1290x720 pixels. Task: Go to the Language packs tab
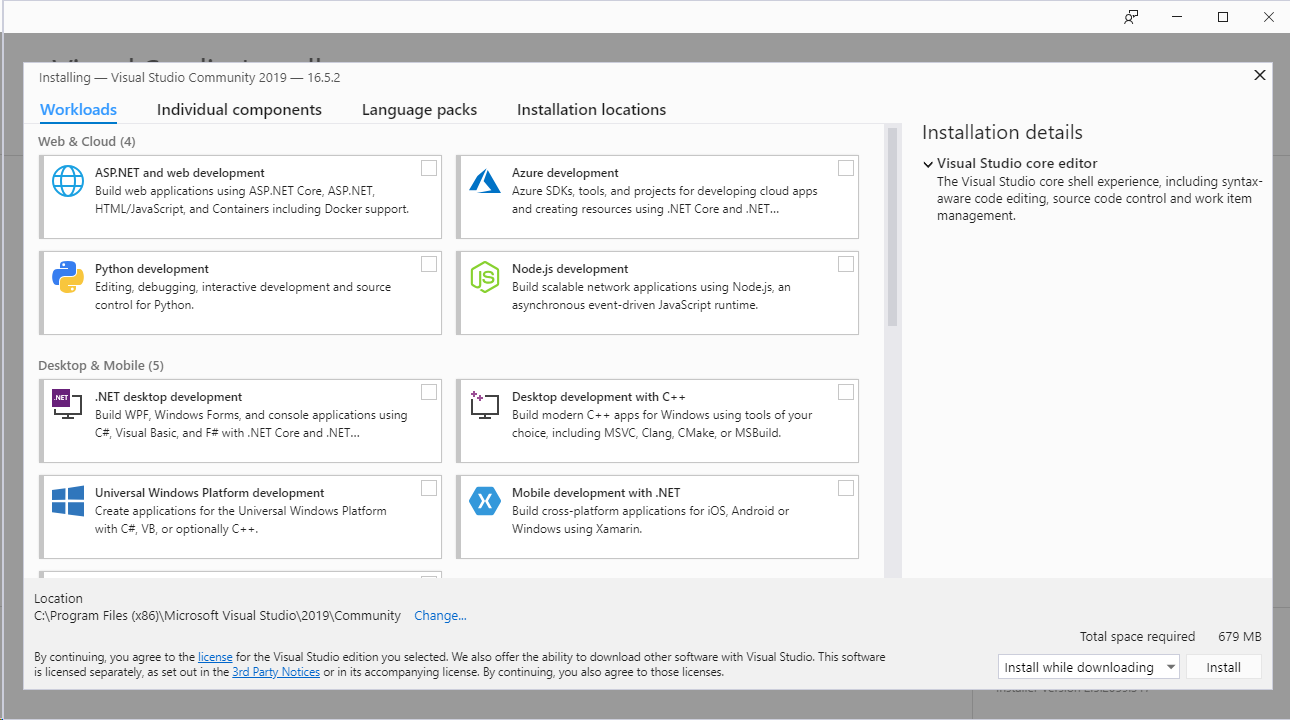419,110
